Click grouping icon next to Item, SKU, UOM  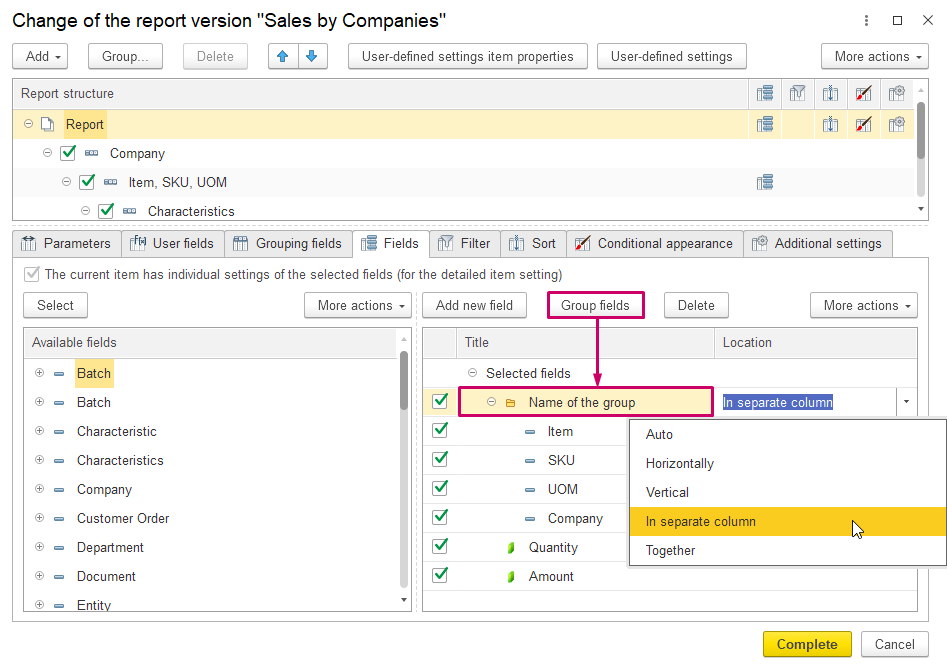(111, 182)
